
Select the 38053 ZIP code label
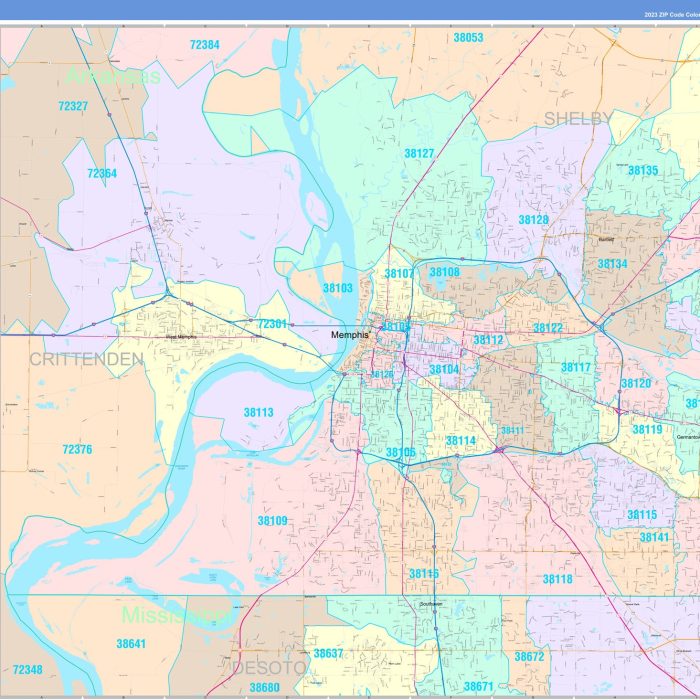468,38
